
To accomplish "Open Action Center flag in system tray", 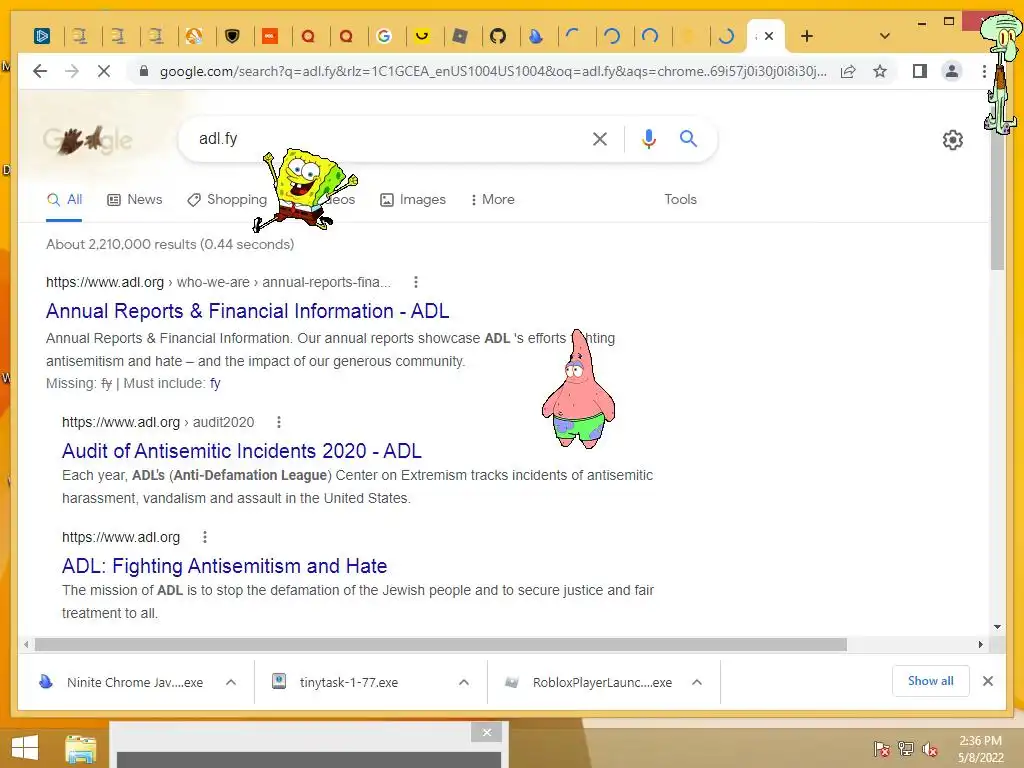I will coord(881,749).
